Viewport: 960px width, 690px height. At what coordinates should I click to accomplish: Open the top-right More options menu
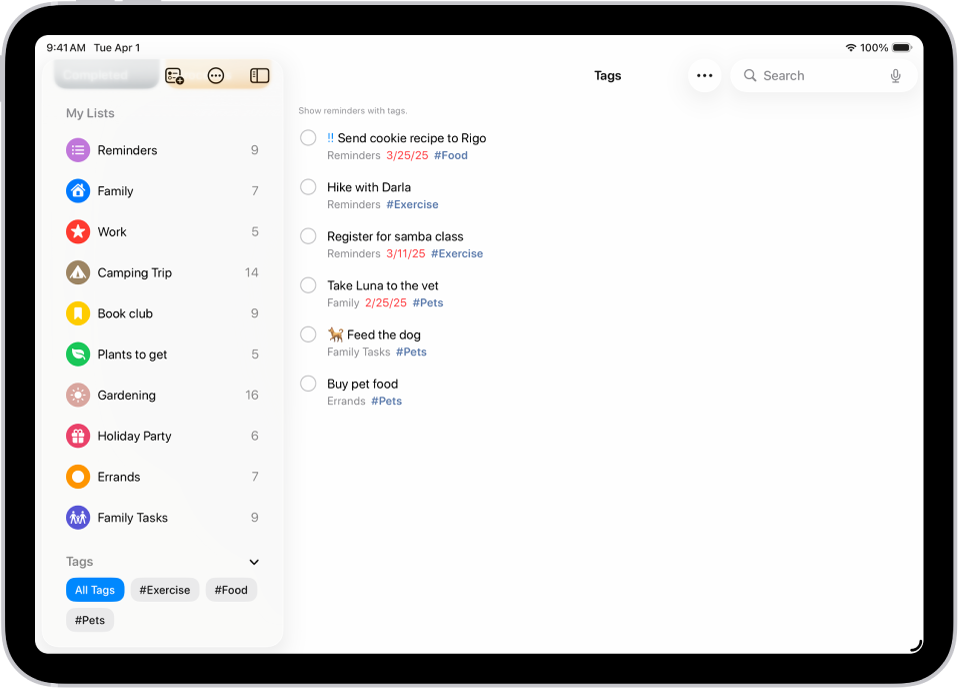(704, 75)
